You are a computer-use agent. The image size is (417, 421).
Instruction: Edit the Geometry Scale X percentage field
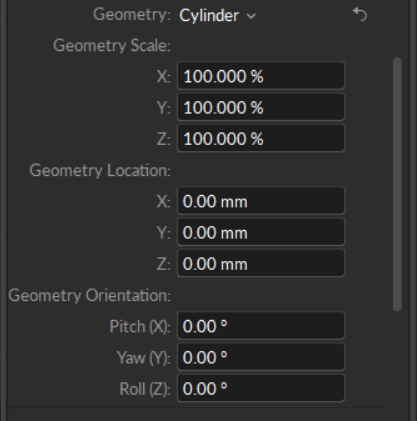pos(261,76)
